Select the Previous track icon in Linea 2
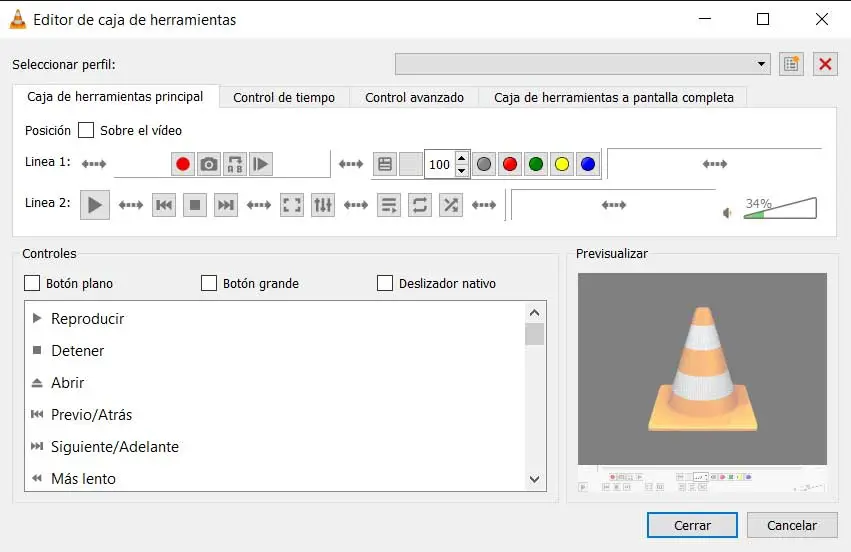Screen dimensions: 851x552 pyautogui.click(x=164, y=205)
